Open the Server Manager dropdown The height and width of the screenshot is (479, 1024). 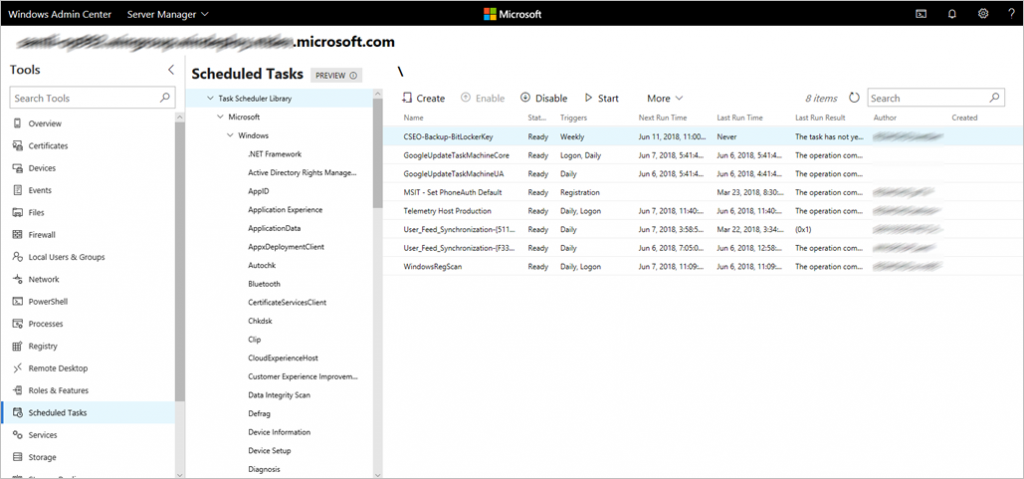168,14
